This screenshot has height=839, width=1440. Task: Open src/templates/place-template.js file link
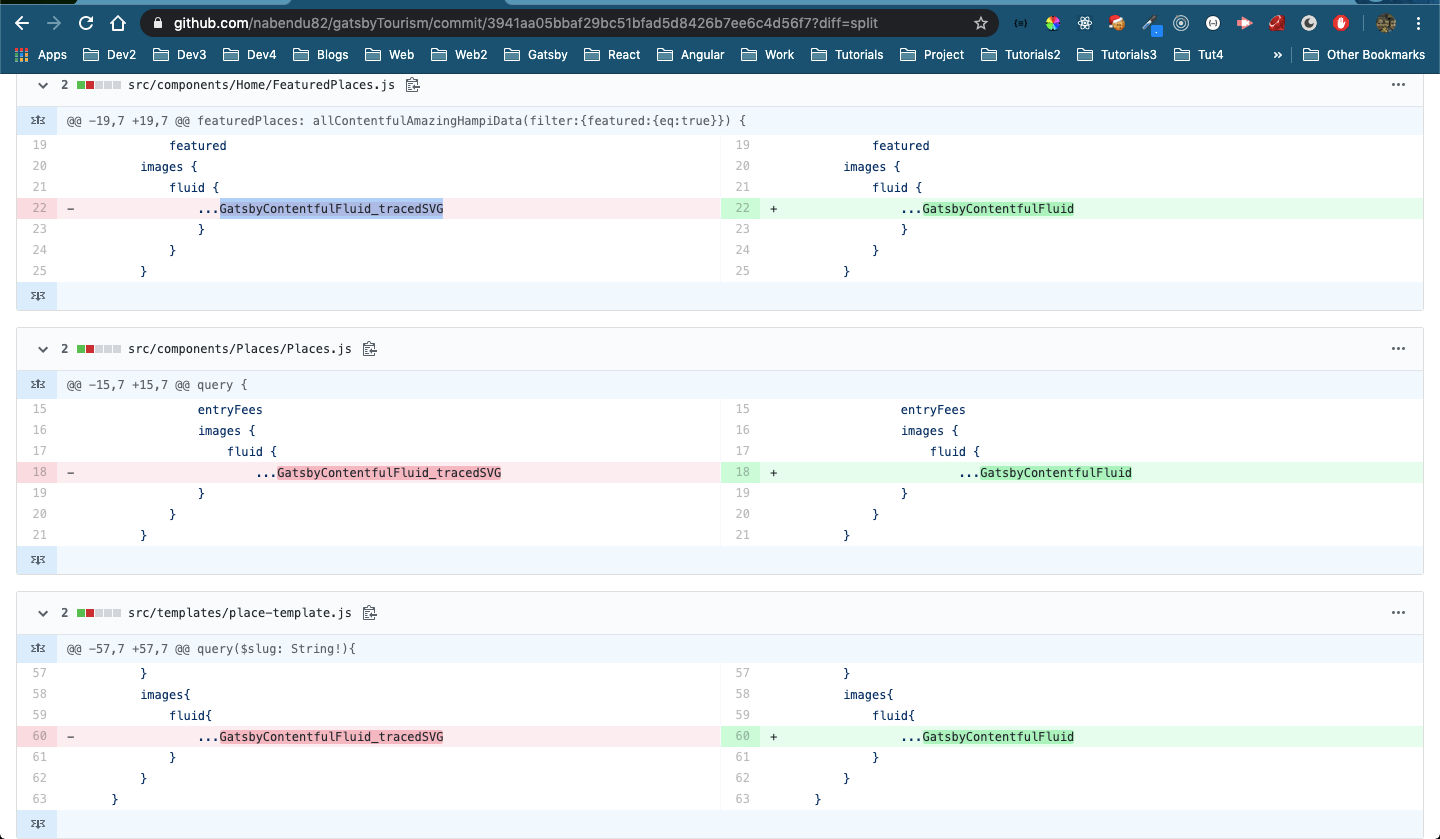(x=240, y=613)
